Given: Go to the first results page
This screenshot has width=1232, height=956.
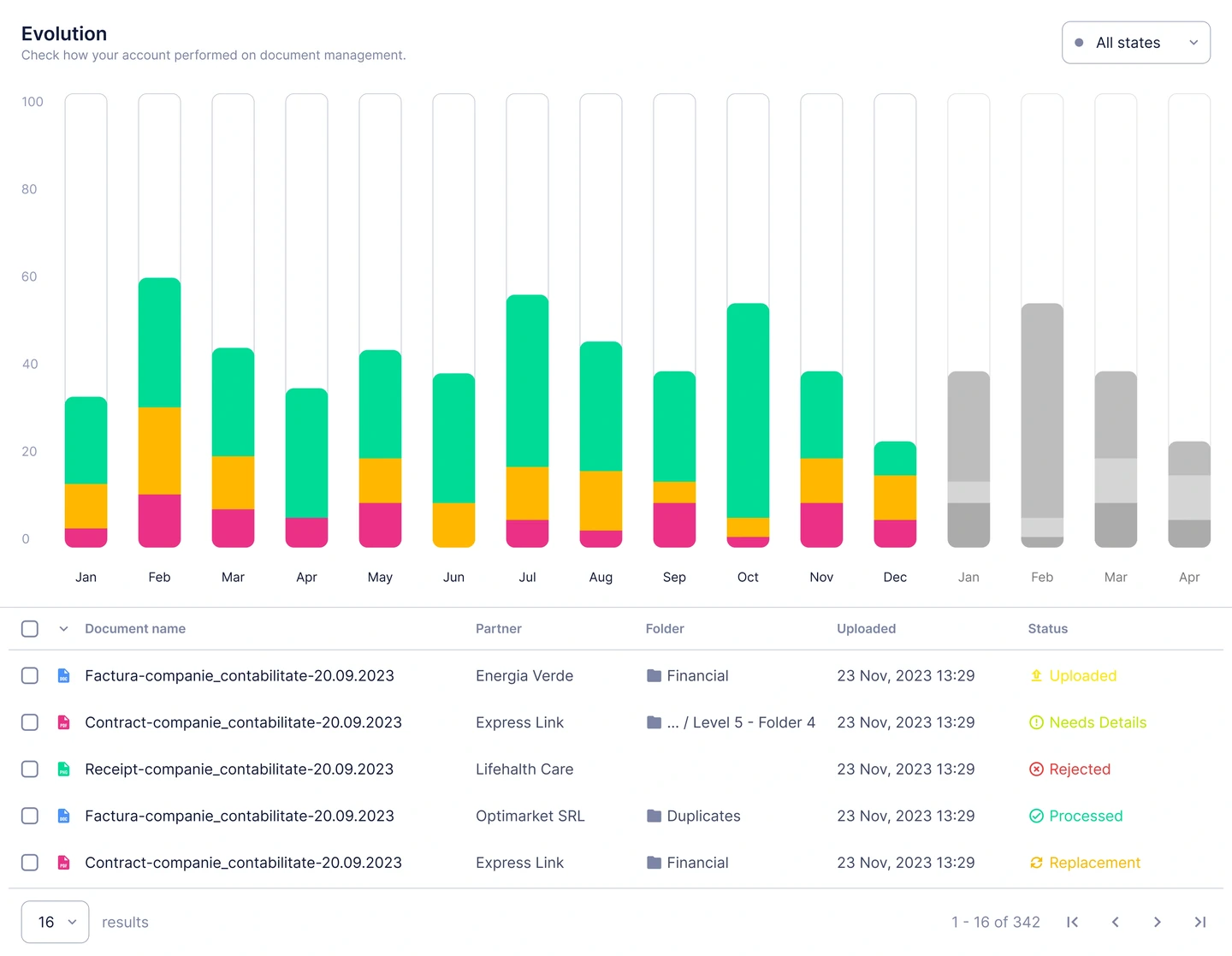Looking at the screenshot, I should click(x=1072, y=922).
